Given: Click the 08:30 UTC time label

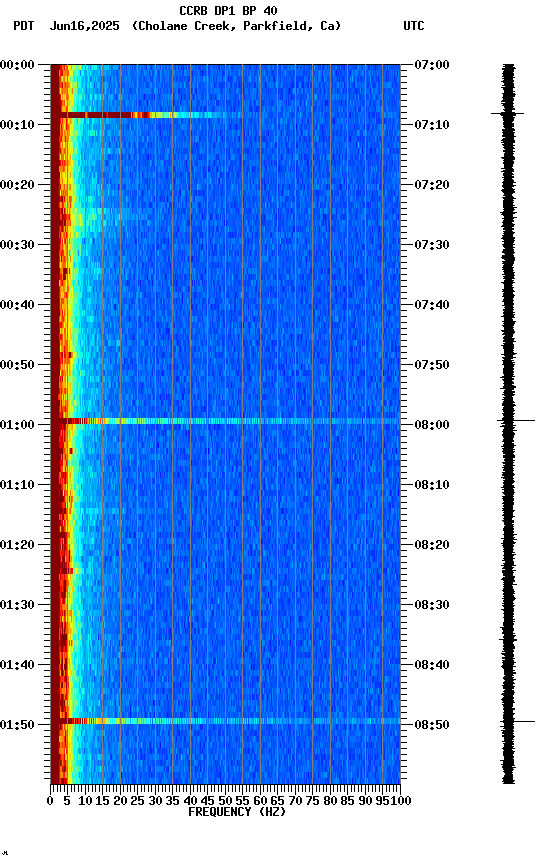Looking at the screenshot, I should click(x=432, y=606).
